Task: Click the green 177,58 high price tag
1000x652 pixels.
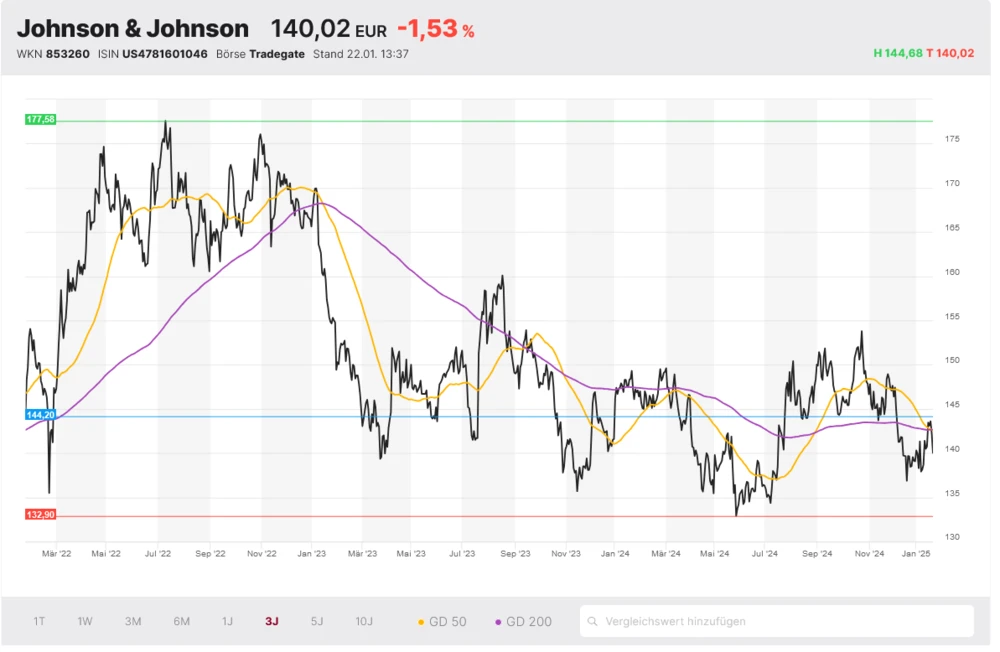Action: 38,120
